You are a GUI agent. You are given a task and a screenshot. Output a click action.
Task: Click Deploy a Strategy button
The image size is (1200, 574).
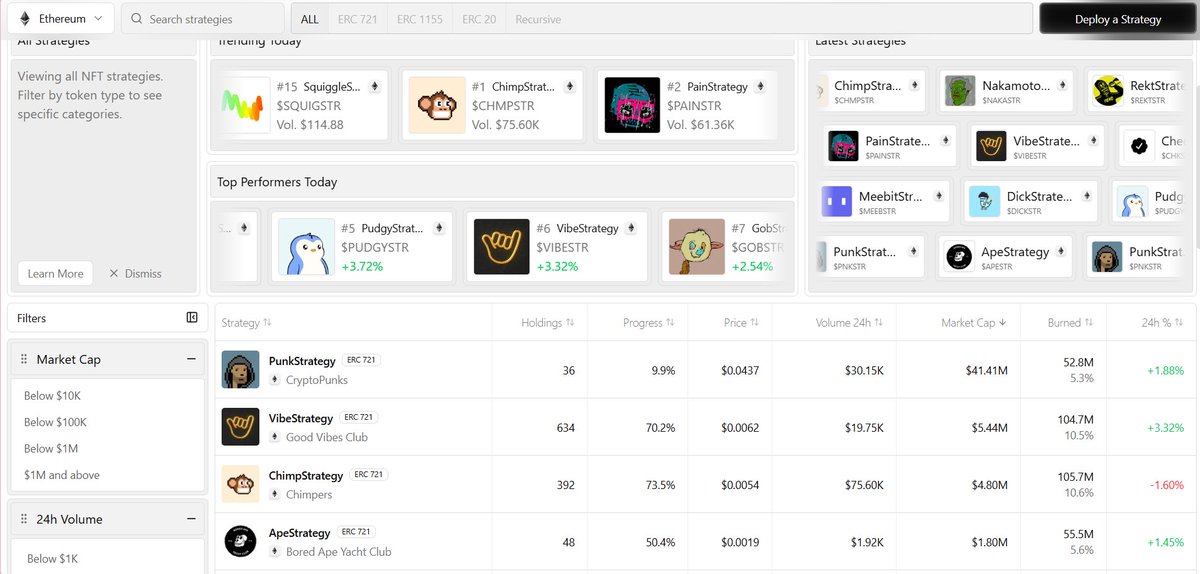click(1118, 19)
